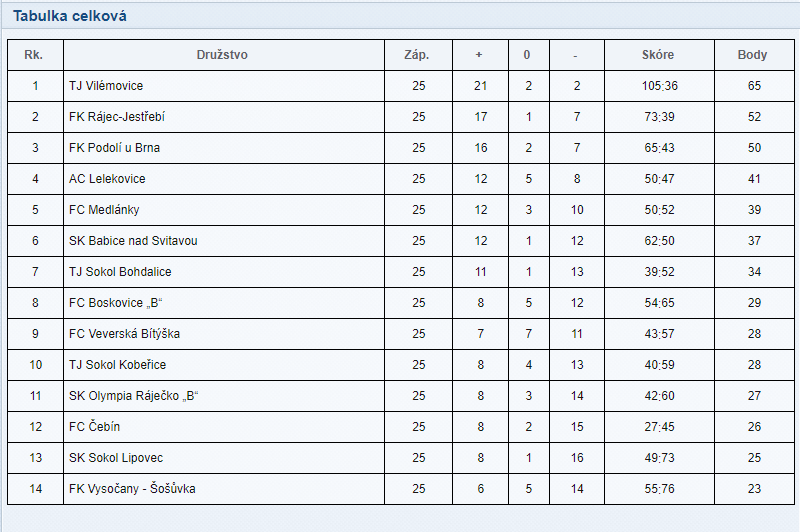
Task: Select FC Veverská Bítýška team
Action: point(124,334)
